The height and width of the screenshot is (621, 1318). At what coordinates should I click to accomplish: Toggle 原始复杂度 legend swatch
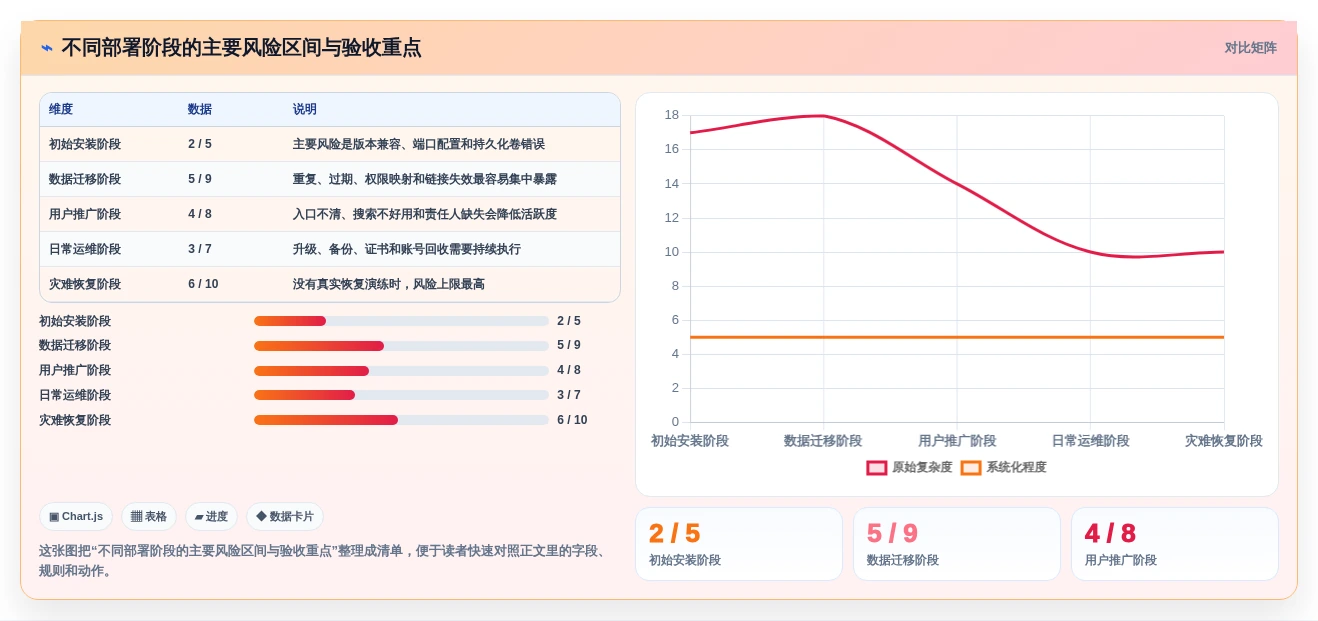click(877, 467)
